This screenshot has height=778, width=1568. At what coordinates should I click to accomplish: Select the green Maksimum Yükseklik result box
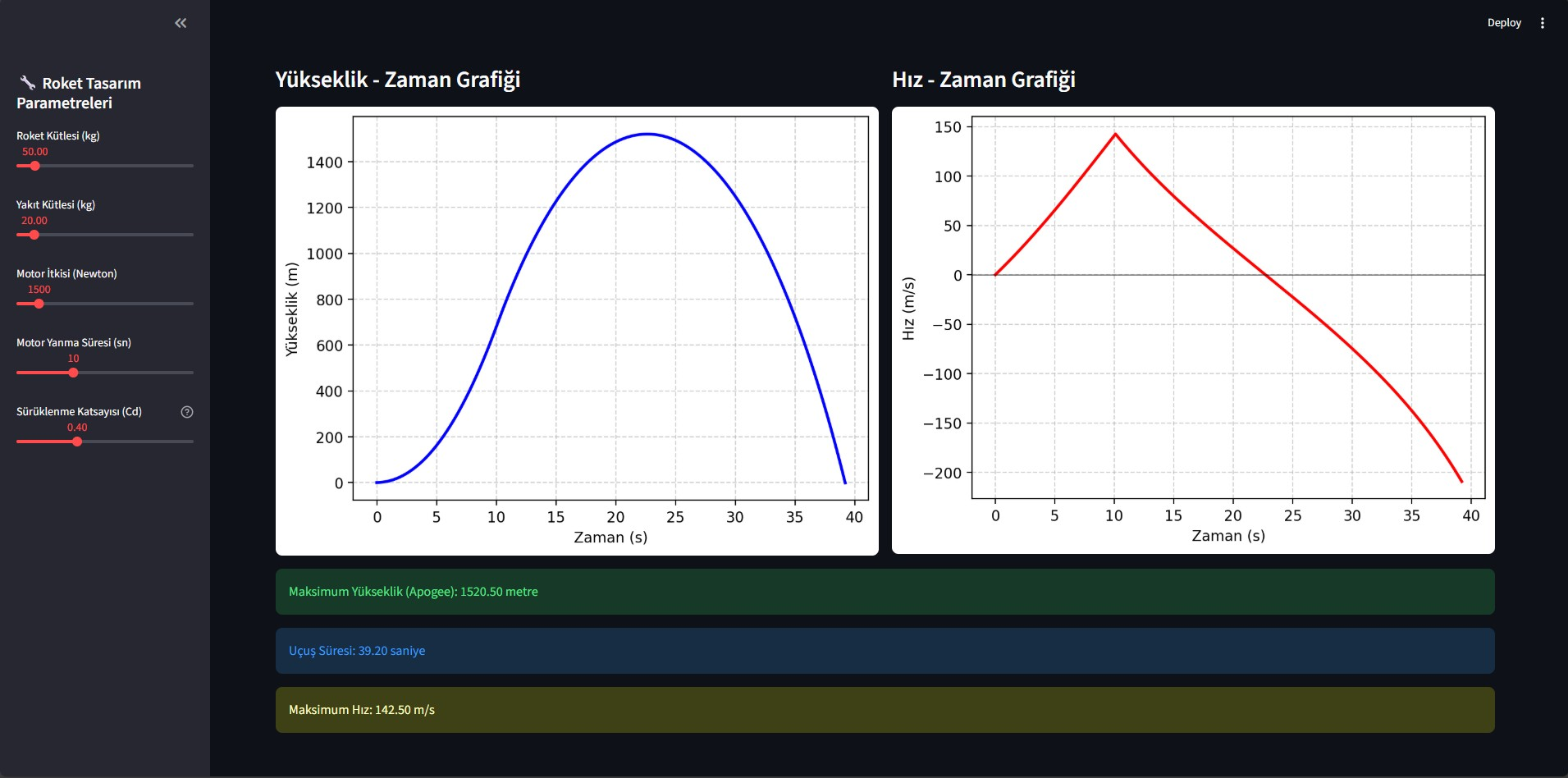point(885,592)
